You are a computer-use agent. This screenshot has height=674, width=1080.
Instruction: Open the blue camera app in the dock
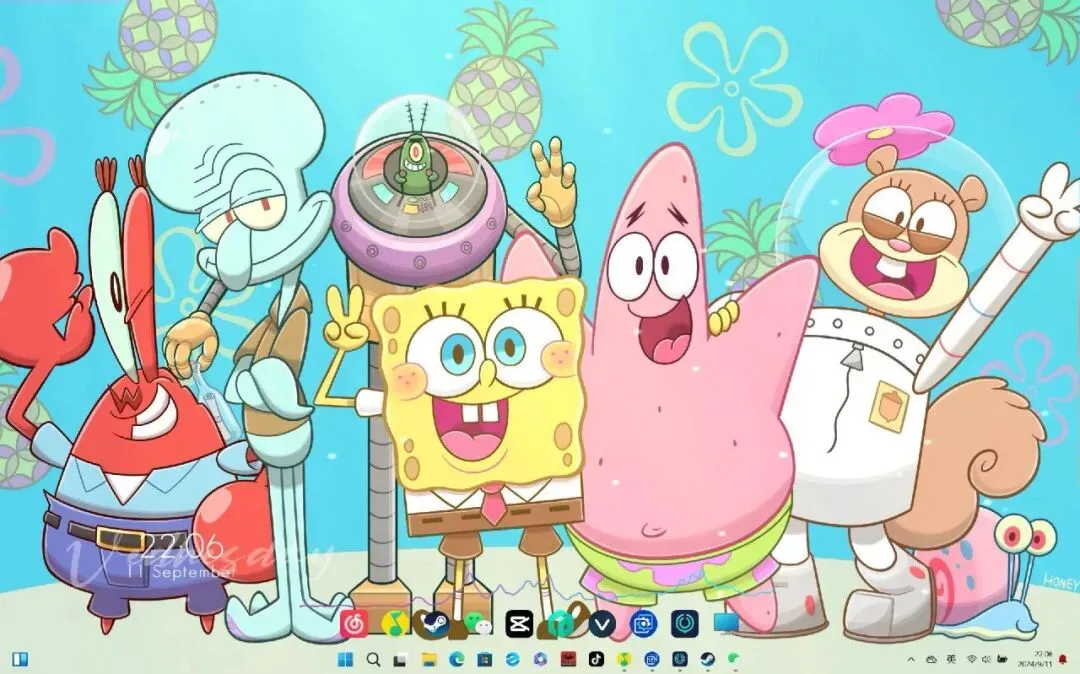point(643,624)
